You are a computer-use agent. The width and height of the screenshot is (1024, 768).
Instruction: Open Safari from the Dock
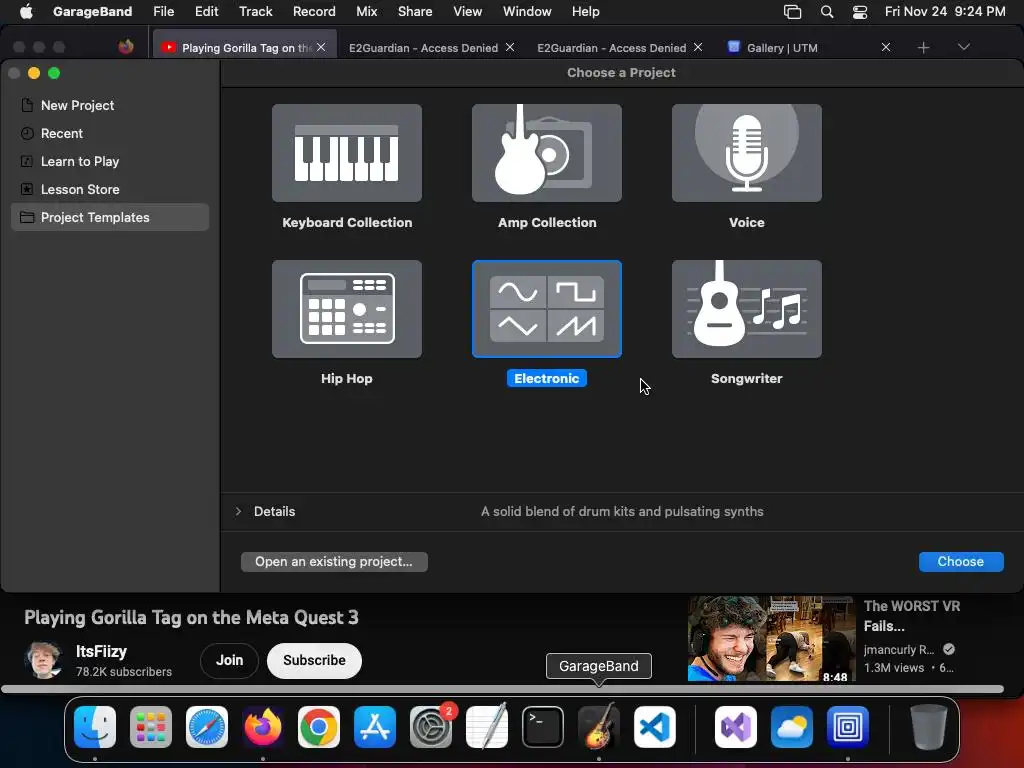pos(207,727)
